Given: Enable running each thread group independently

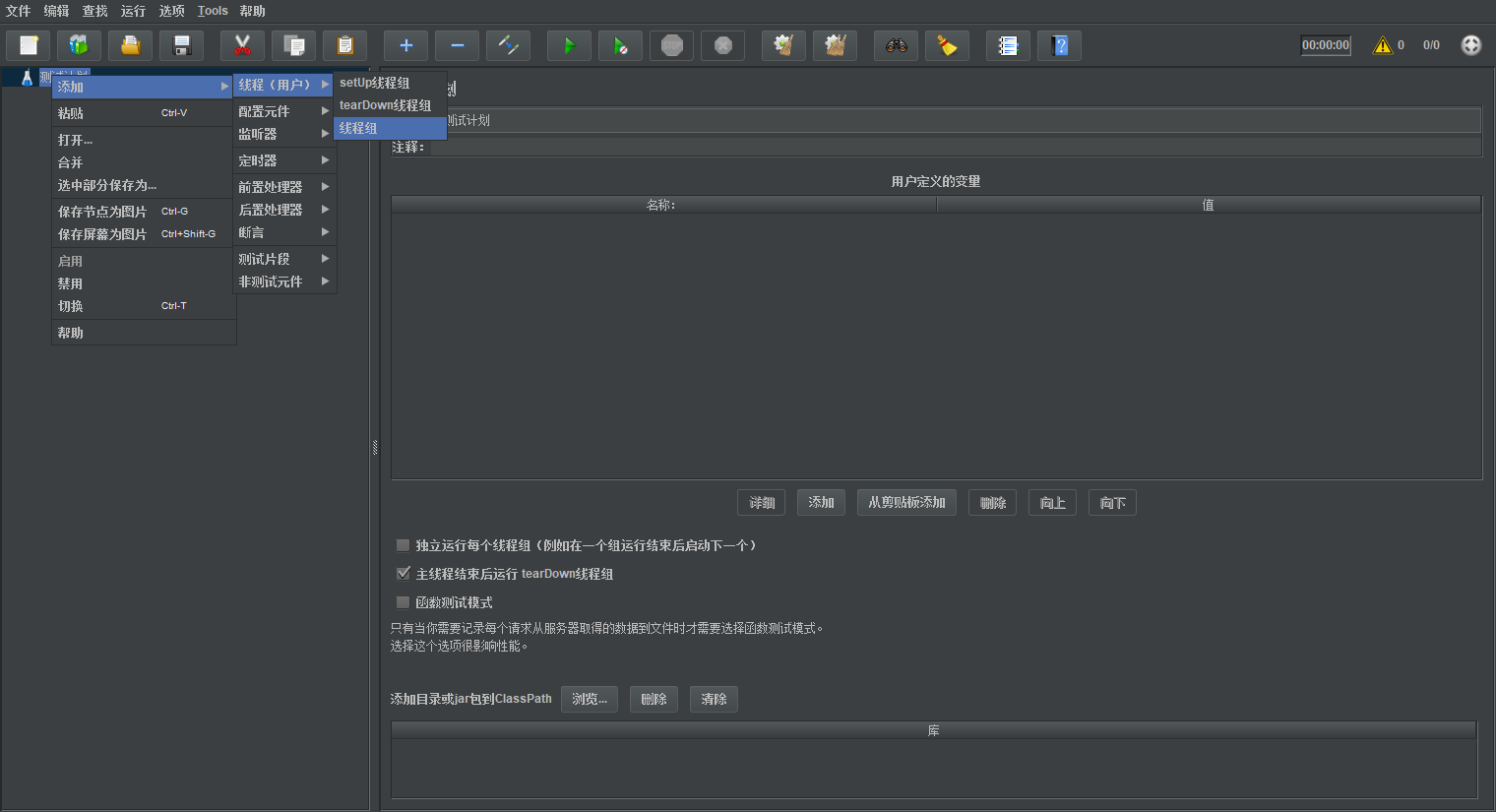Looking at the screenshot, I should pos(403,544).
